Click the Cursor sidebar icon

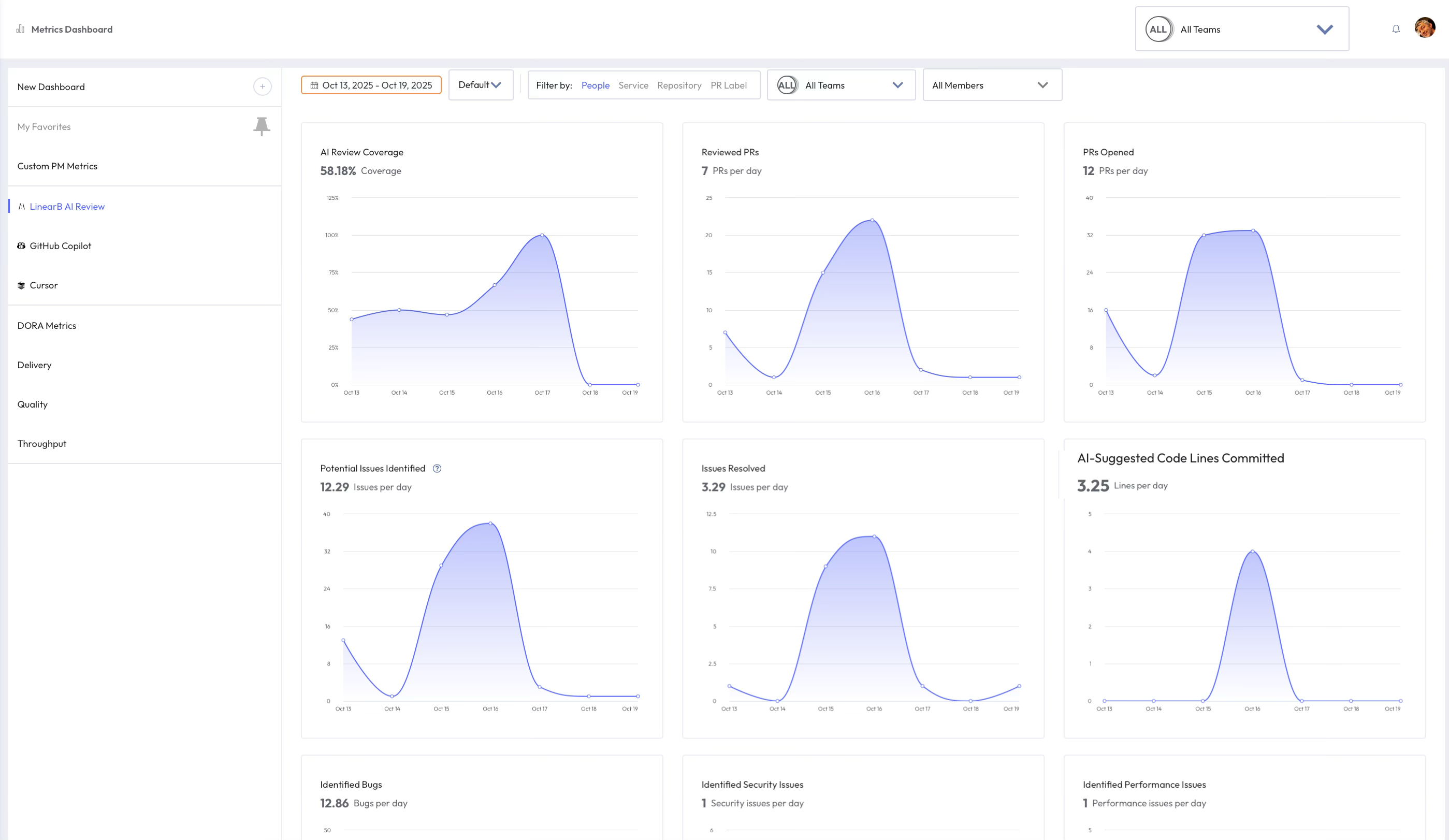tap(21, 285)
